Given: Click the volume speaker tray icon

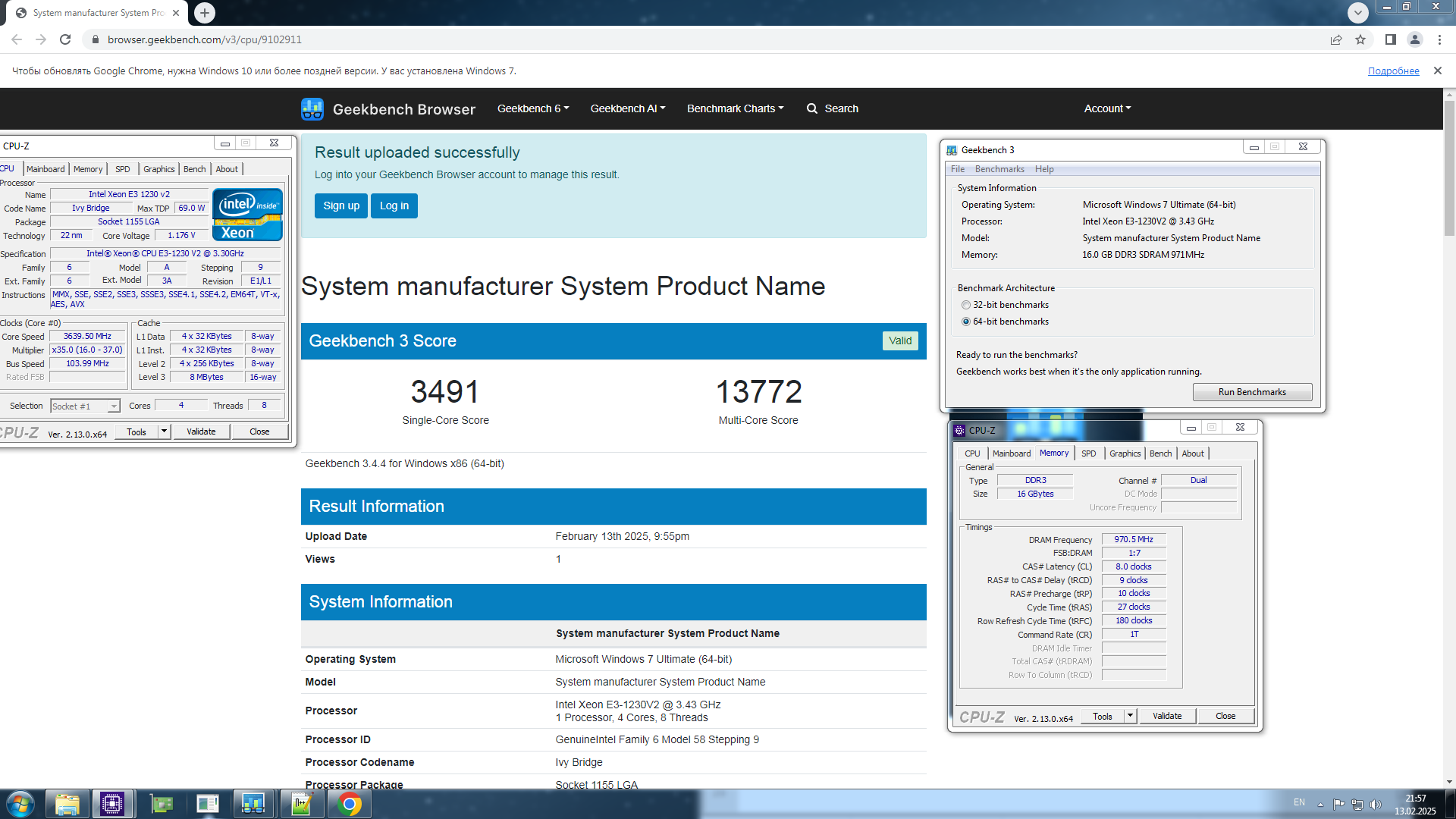Looking at the screenshot, I should pos(1376,805).
